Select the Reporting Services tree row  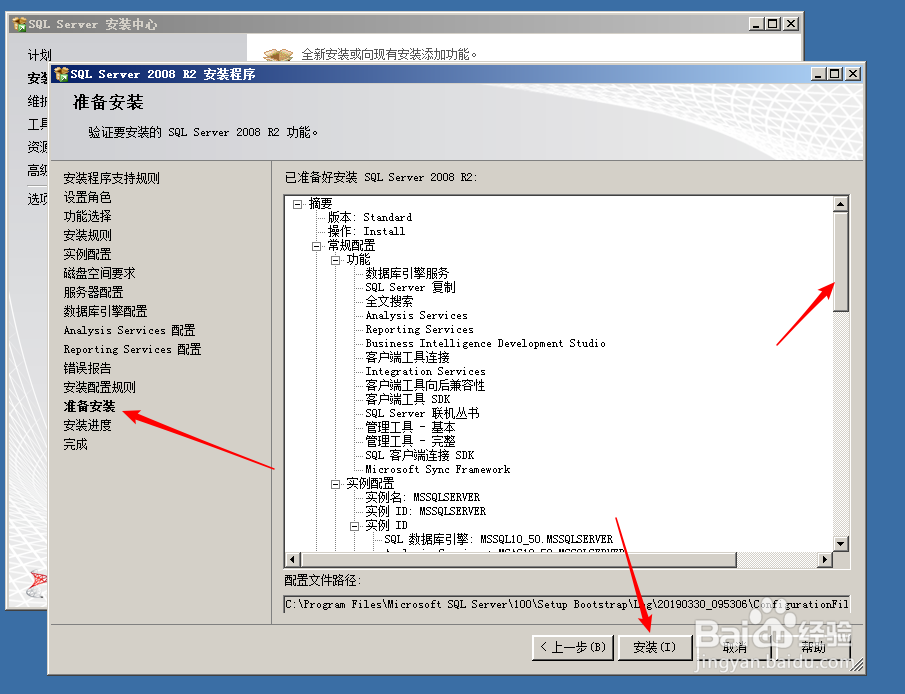click(x=419, y=330)
